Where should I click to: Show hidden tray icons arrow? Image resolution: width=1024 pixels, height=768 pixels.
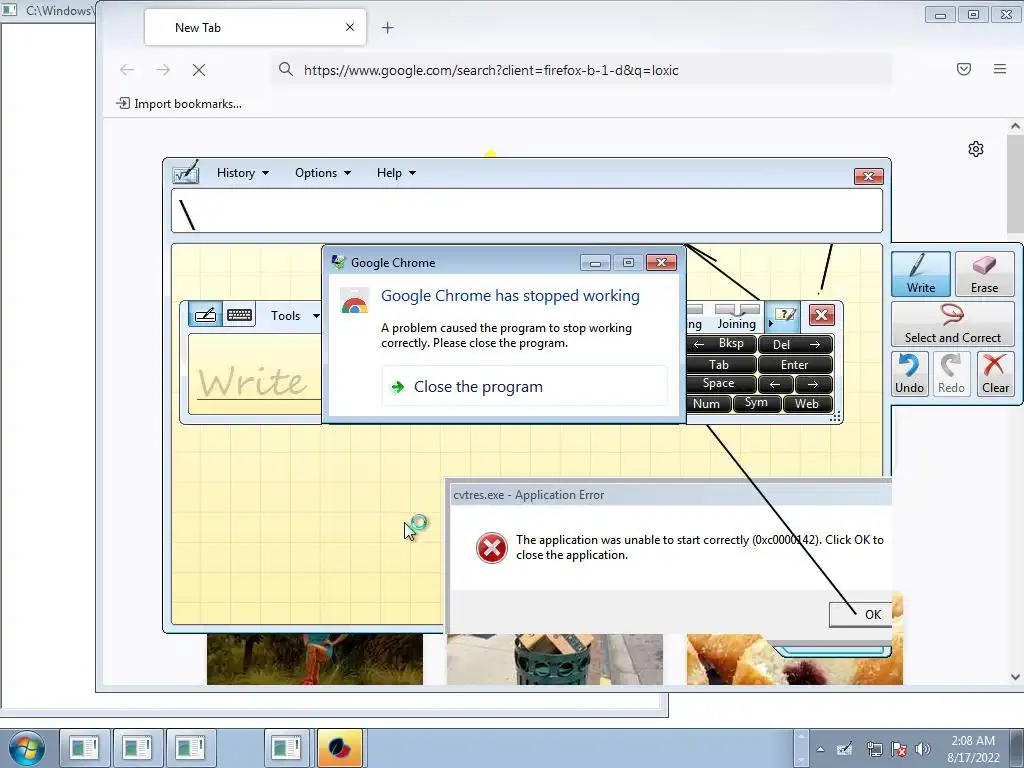click(820, 749)
